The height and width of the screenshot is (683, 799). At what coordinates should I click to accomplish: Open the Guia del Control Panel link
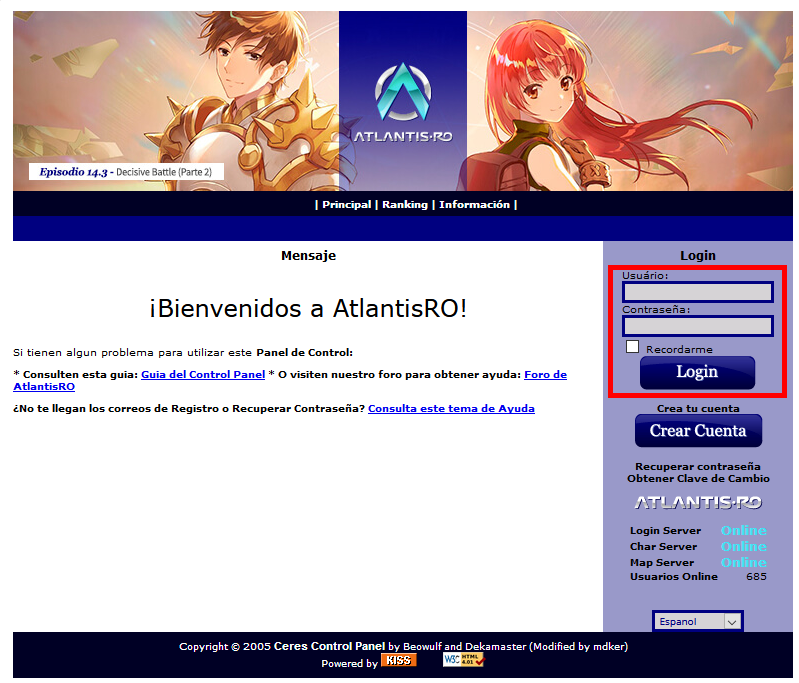click(x=203, y=375)
